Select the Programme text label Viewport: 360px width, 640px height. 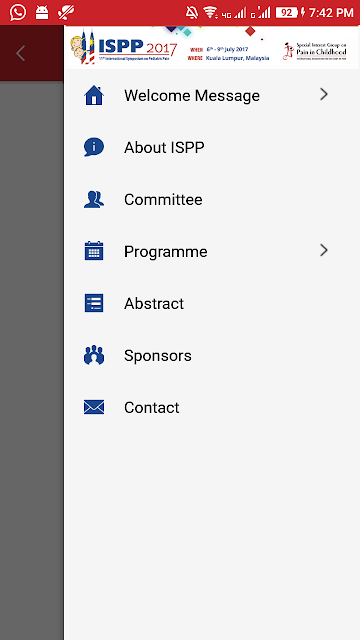pyautogui.click(x=166, y=252)
